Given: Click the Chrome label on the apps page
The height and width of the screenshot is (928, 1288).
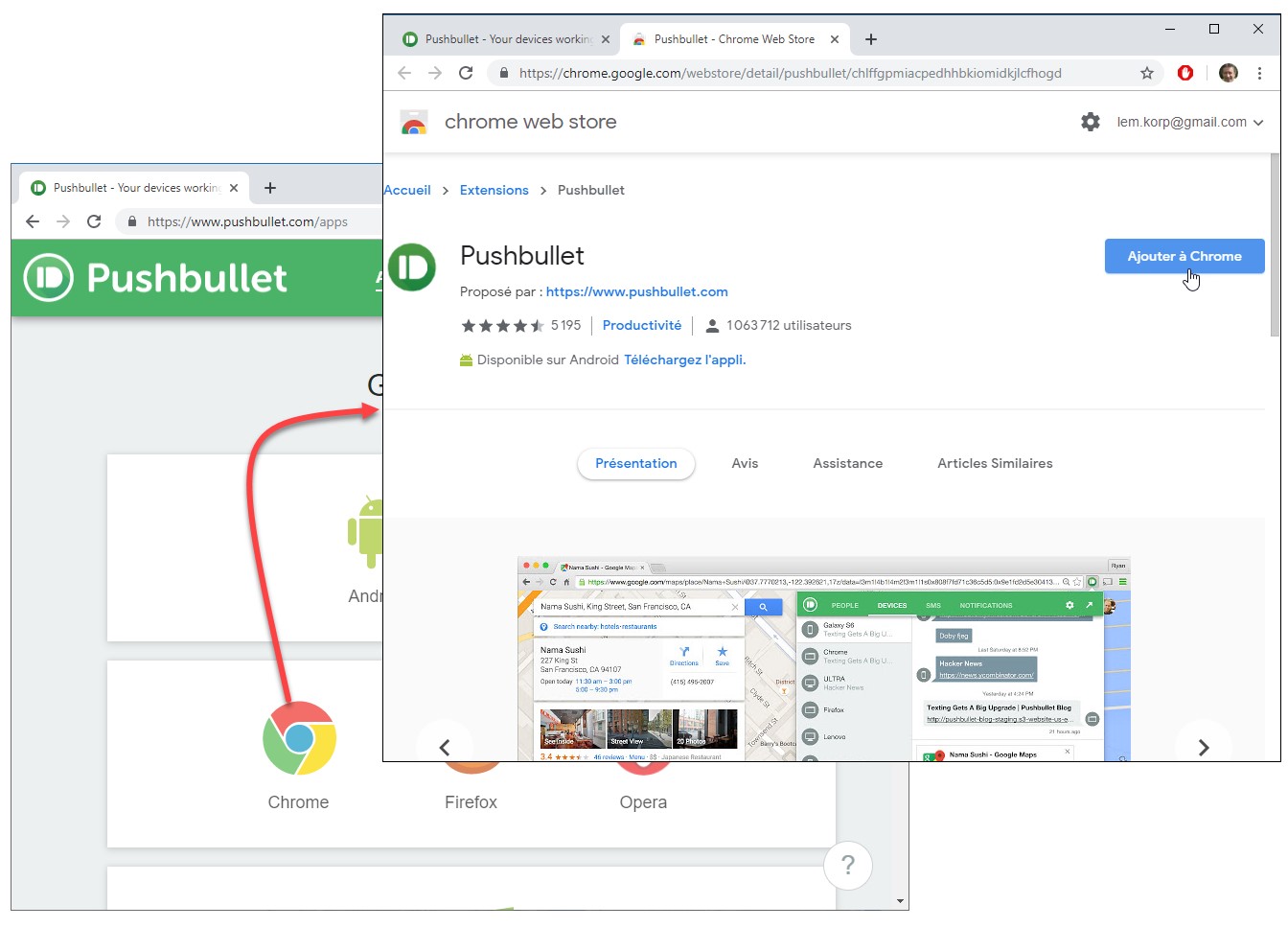Looking at the screenshot, I should [x=298, y=802].
